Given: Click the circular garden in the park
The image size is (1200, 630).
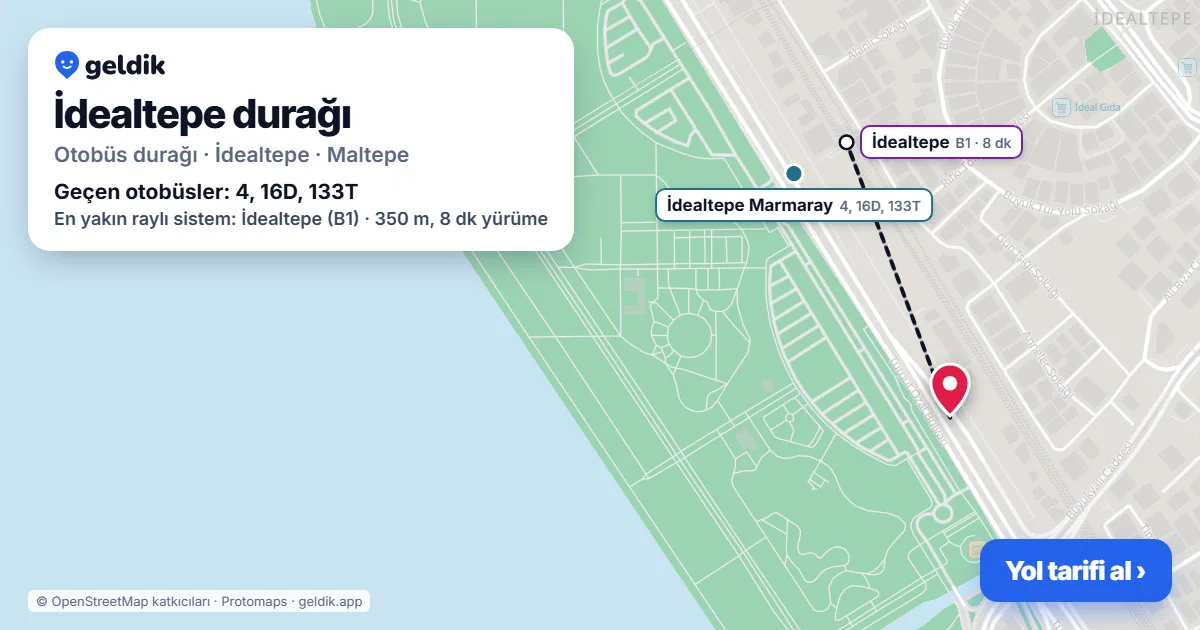Looking at the screenshot, I should 687,333.
